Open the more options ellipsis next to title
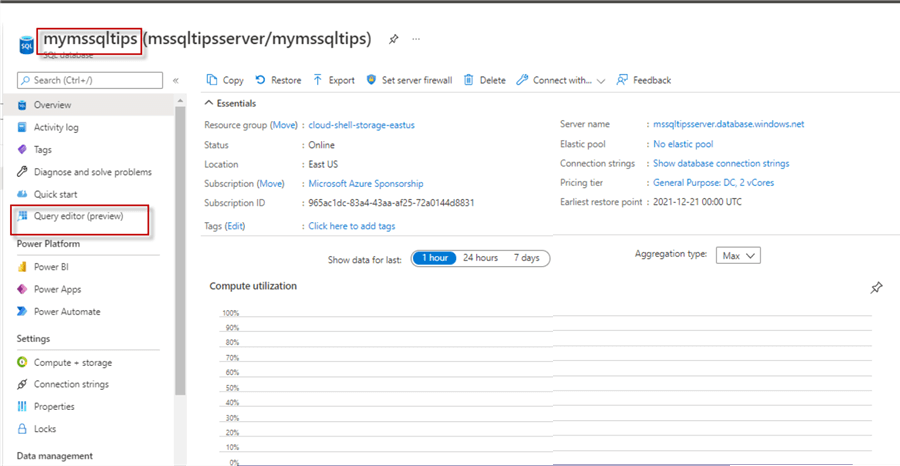This screenshot has height=466, width=900. (x=417, y=39)
